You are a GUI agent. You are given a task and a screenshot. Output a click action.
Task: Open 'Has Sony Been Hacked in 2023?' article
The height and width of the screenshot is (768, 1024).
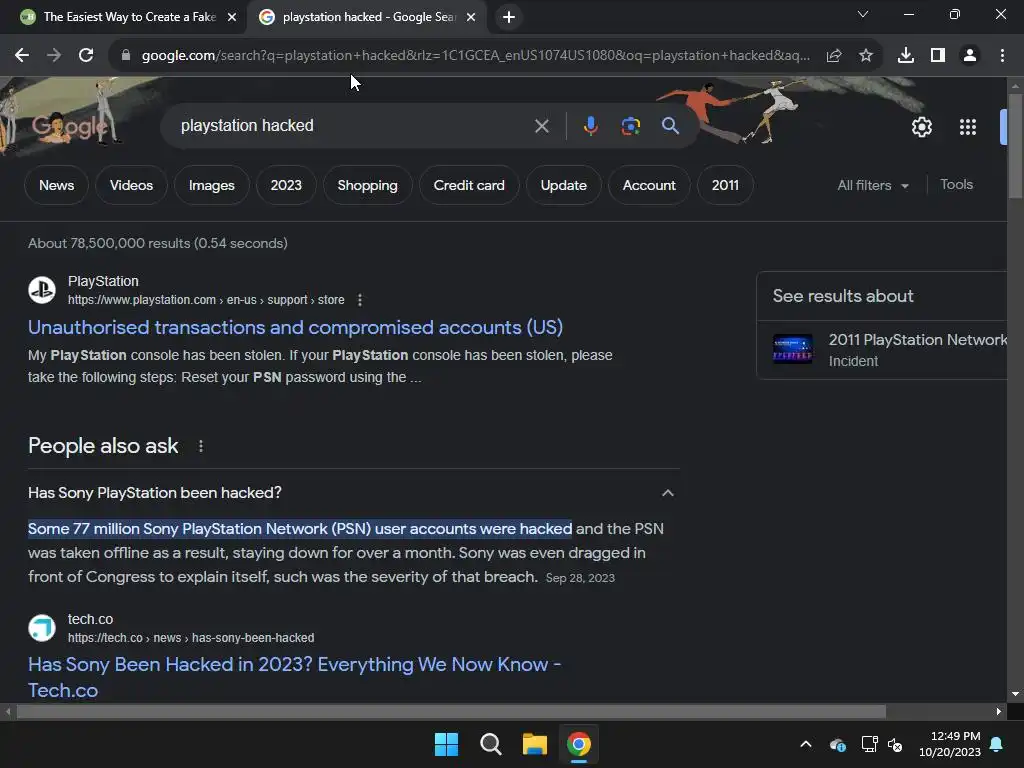click(295, 677)
